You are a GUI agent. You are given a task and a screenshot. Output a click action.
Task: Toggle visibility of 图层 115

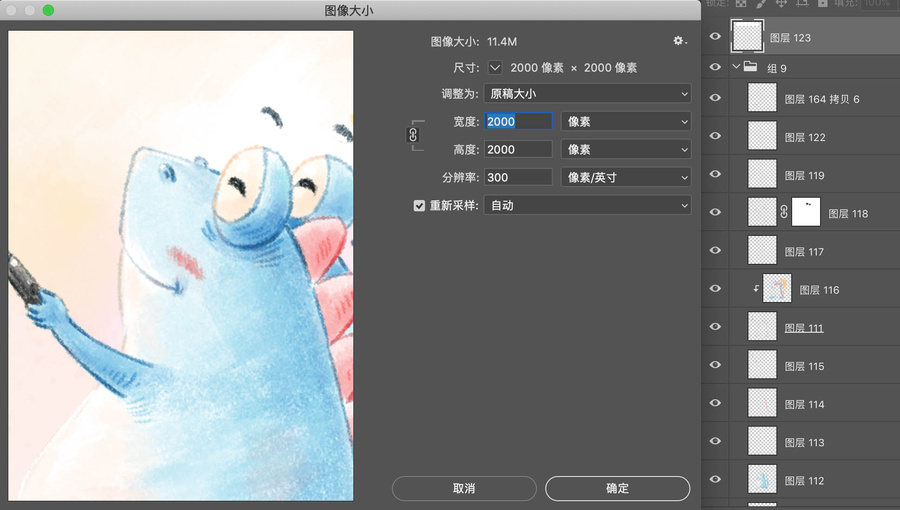click(x=715, y=365)
